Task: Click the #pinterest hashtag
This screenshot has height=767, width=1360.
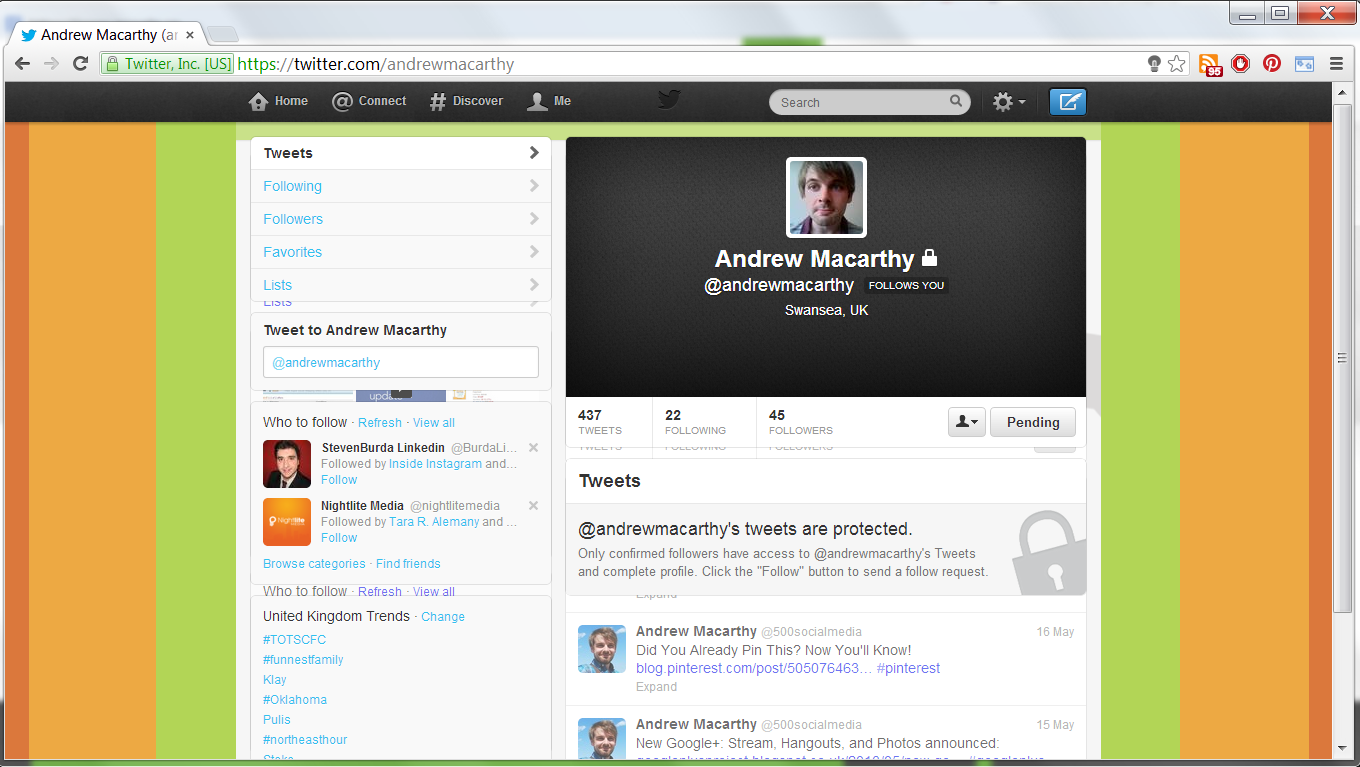Action: point(908,668)
